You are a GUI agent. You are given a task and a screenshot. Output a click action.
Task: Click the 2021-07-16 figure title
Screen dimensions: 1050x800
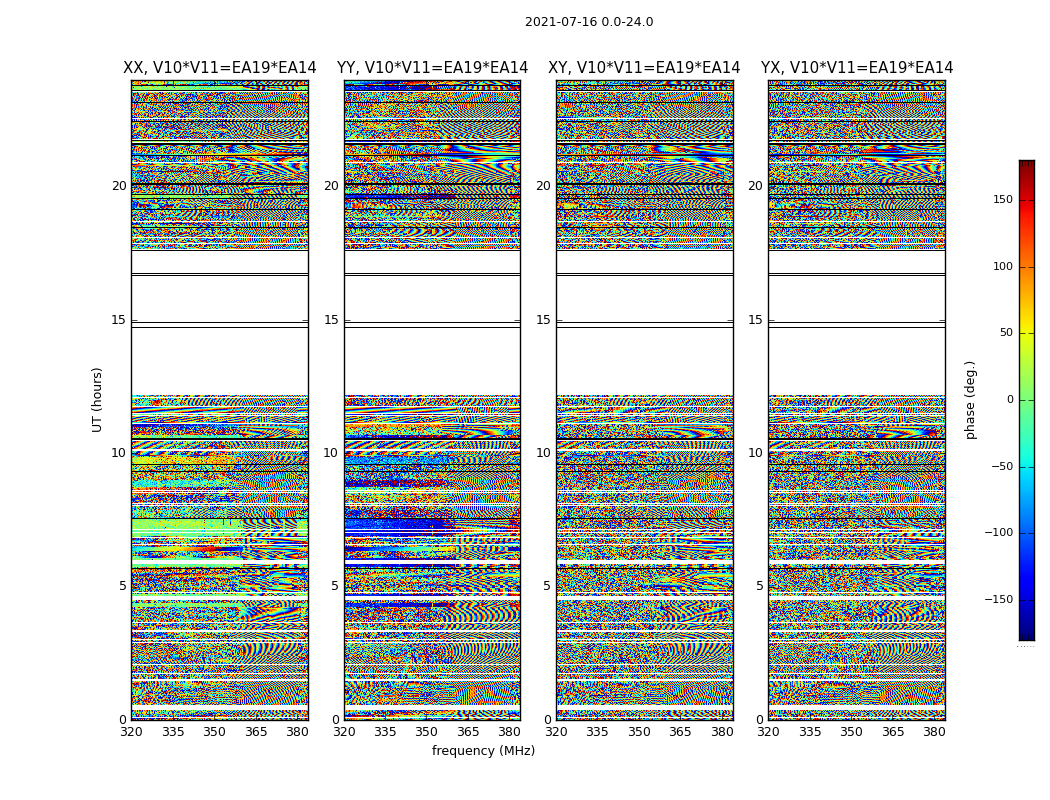[589, 22]
